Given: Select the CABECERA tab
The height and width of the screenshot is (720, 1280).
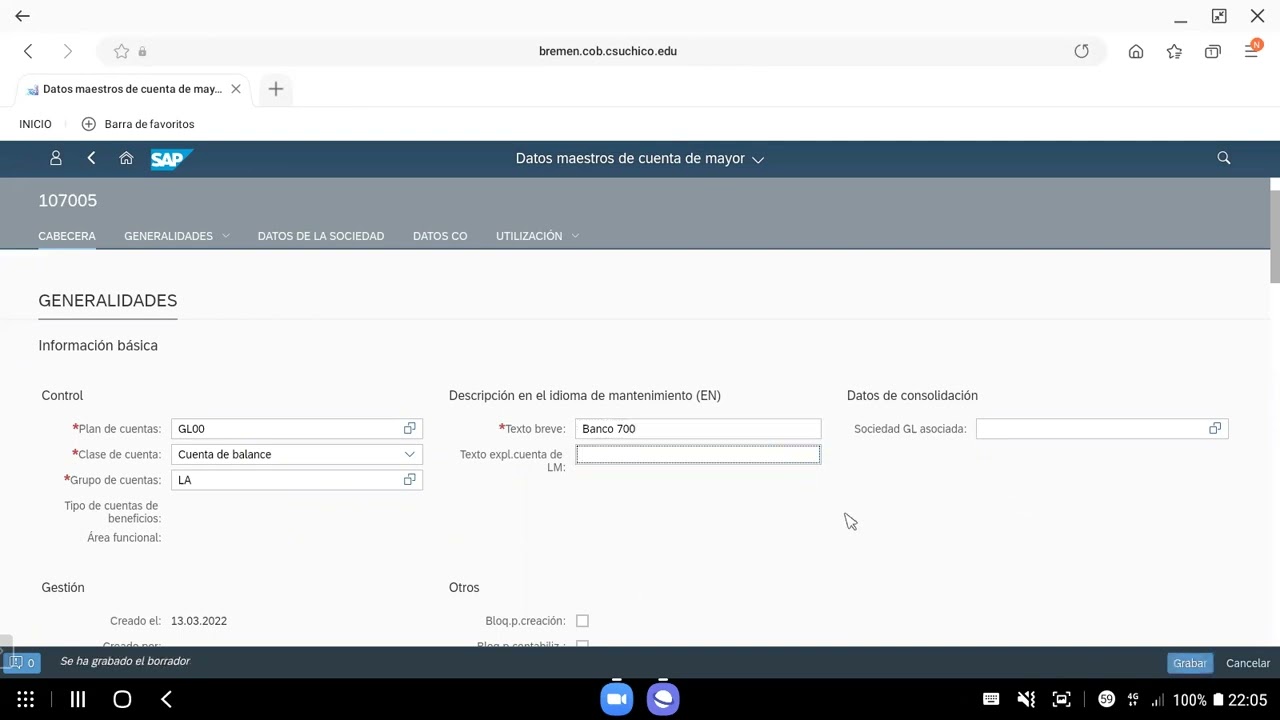Looking at the screenshot, I should (x=67, y=236).
